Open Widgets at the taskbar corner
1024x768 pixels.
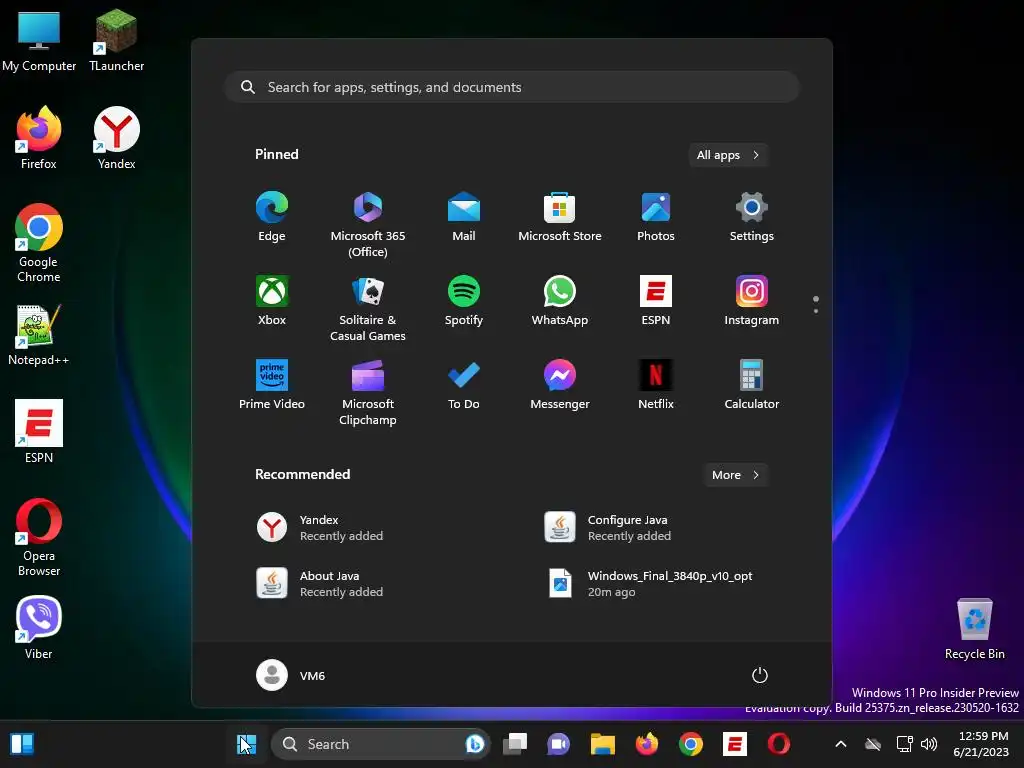pyautogui.click(x=22, y=744)
